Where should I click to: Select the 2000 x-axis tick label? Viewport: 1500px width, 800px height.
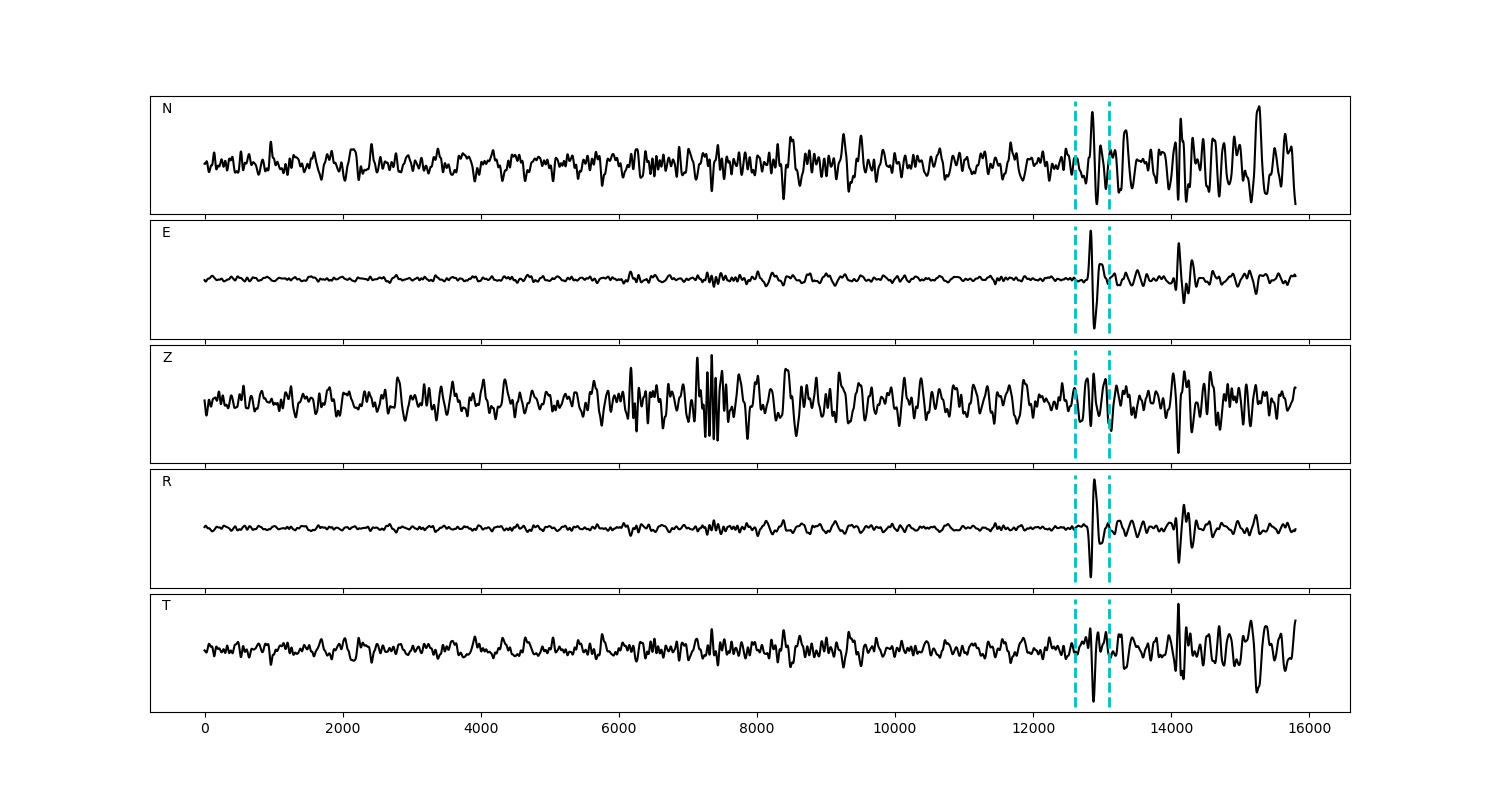coord(343,729)
